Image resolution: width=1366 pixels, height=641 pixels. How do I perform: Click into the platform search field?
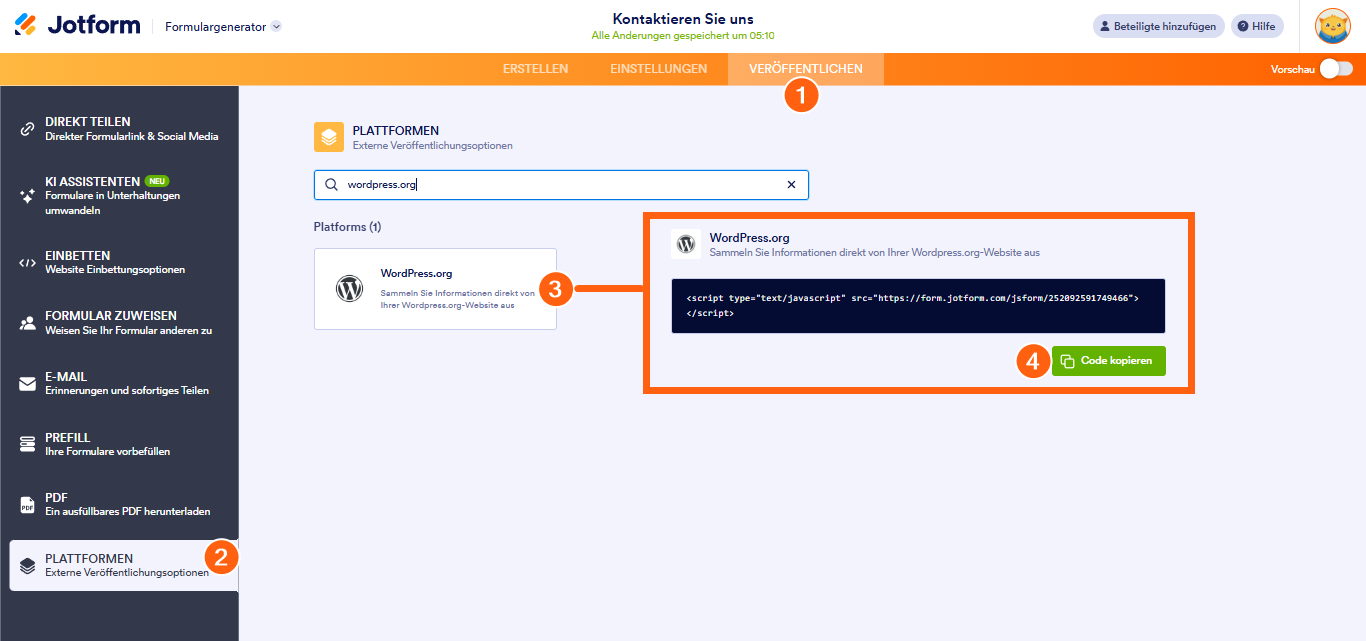[561, 184]
